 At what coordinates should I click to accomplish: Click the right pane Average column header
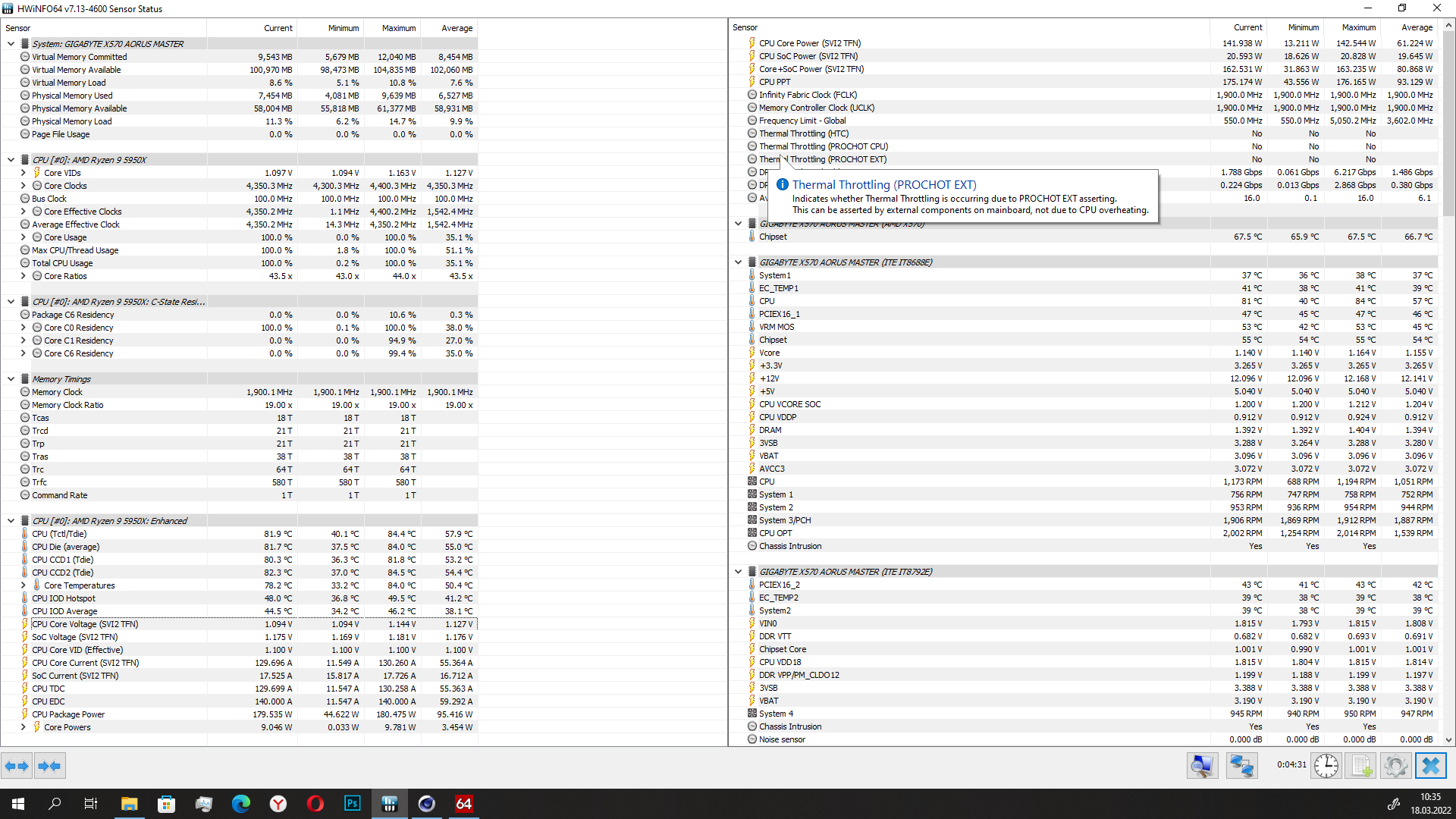(x=1417, y=27)
